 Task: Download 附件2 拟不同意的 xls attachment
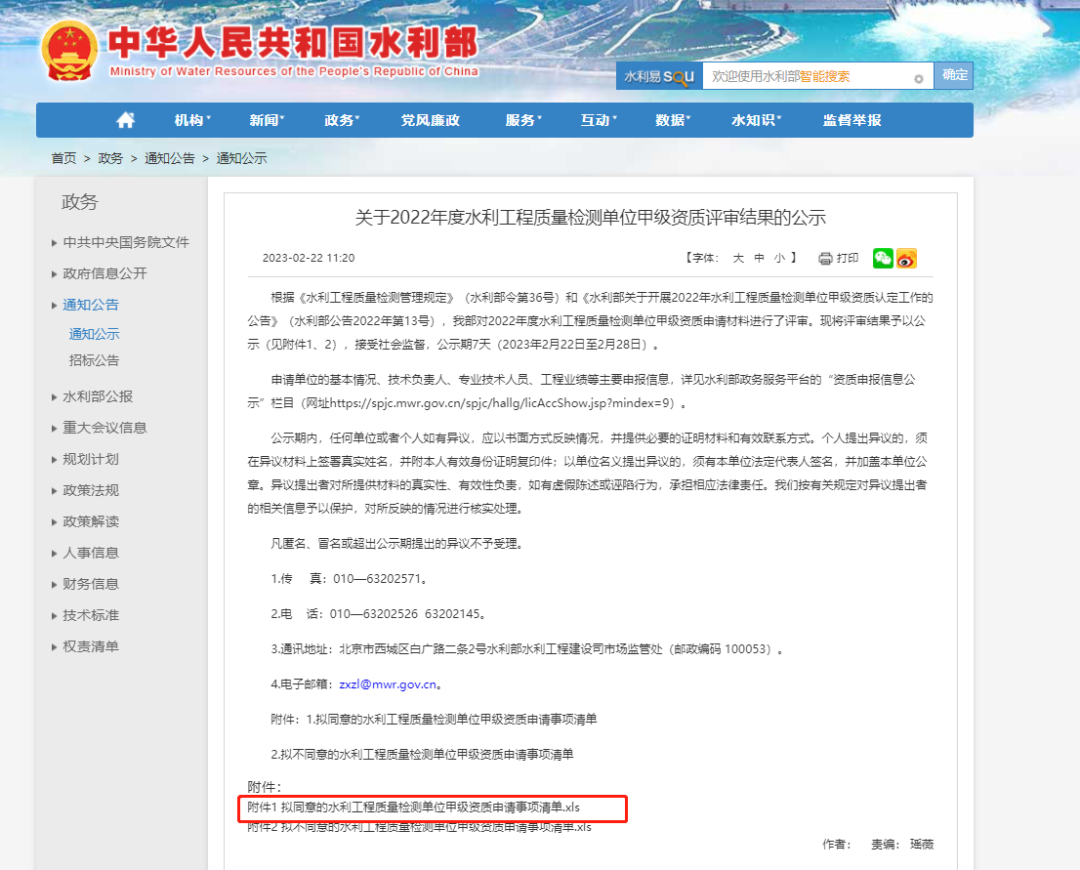point(419,827)
